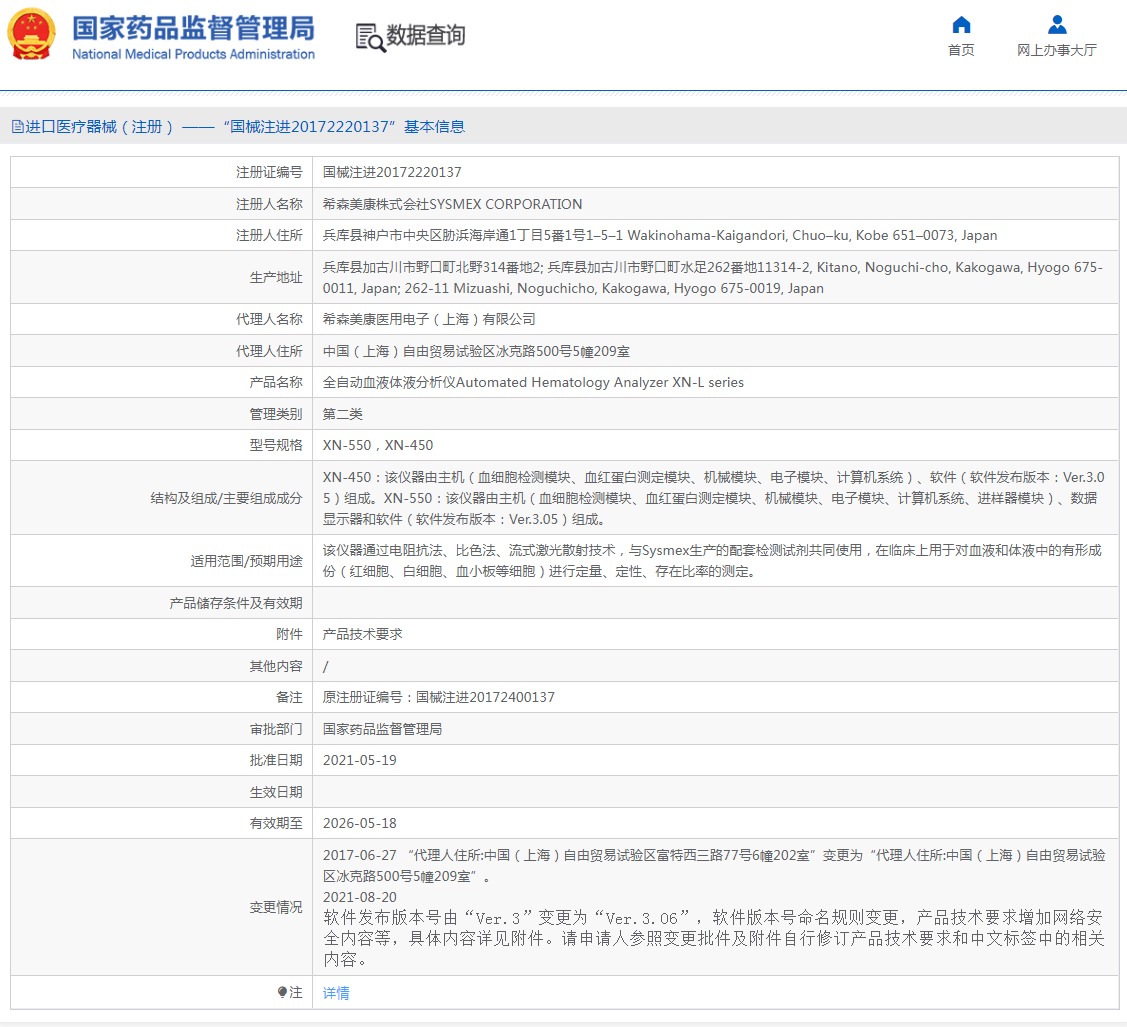Click the 产品名称 row label

click(276, 382)
